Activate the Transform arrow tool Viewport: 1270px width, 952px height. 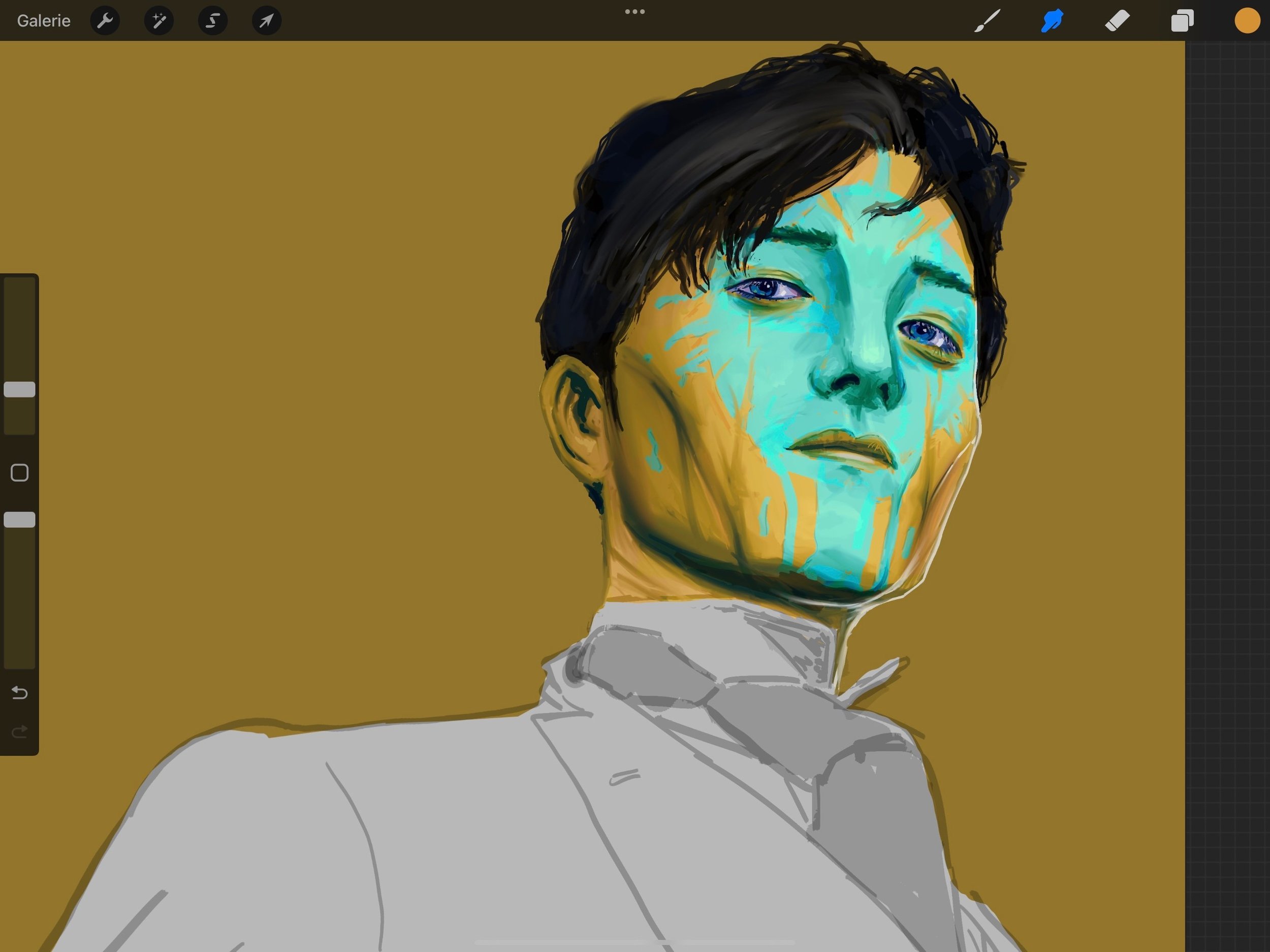[x=266, y=21]
